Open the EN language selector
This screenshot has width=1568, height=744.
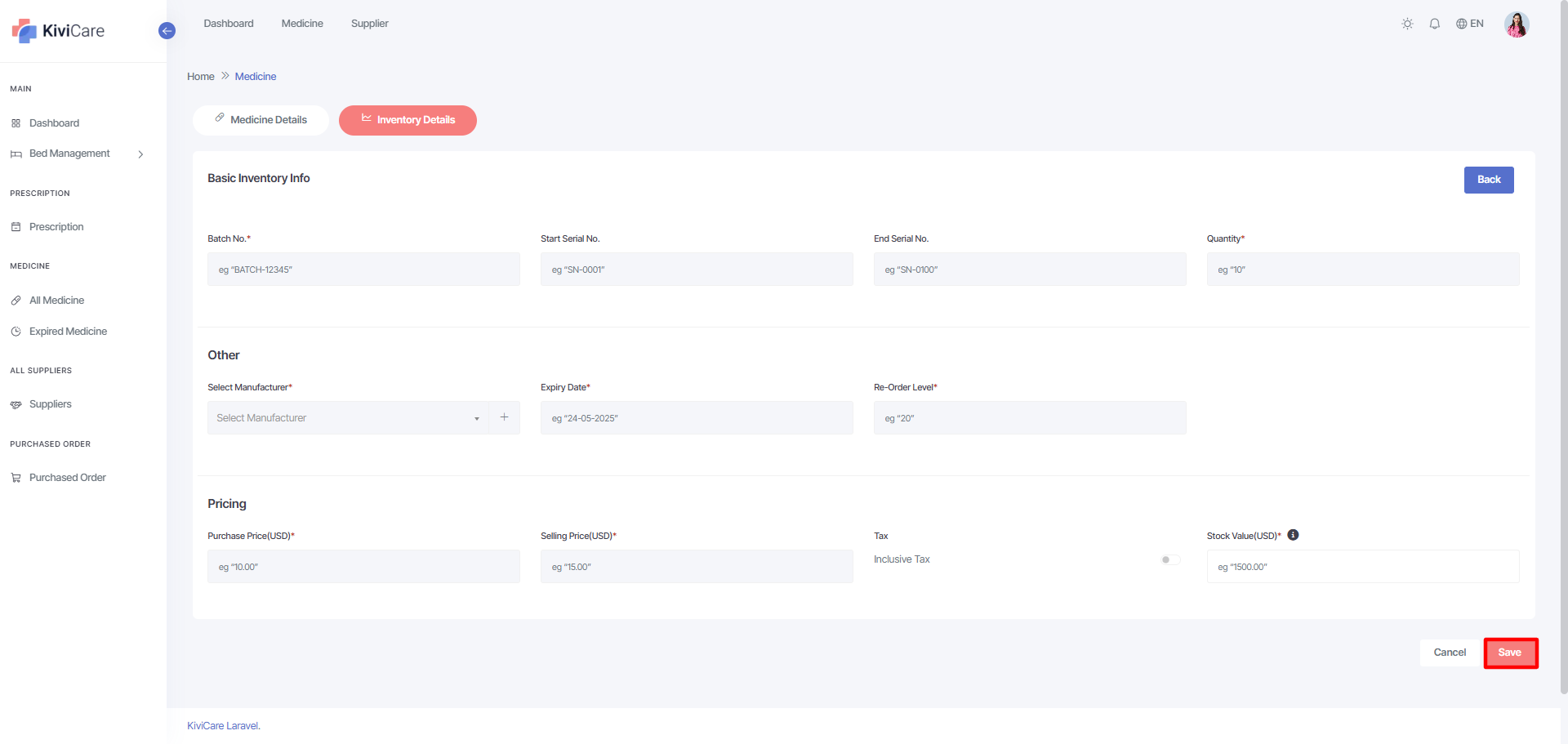click(x=1469, y=24)
